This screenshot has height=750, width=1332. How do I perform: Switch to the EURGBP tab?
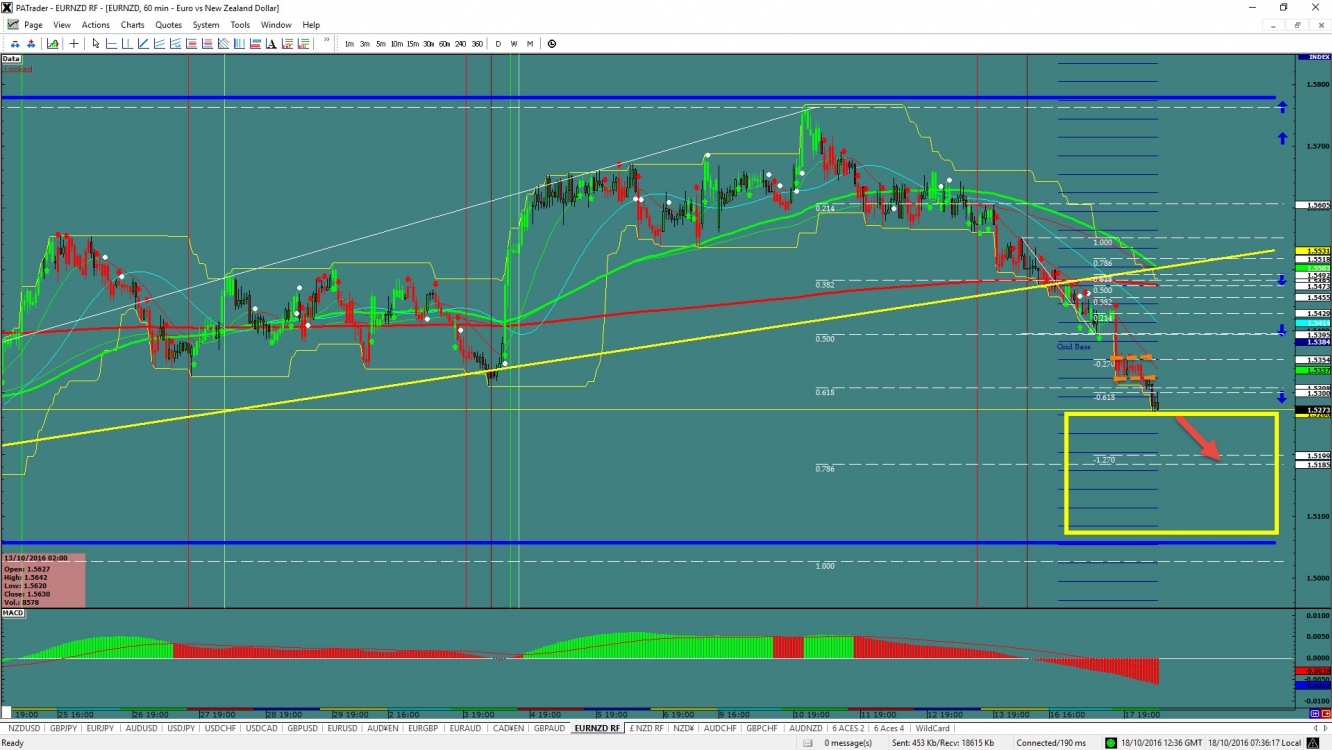[x=423, y=728]
